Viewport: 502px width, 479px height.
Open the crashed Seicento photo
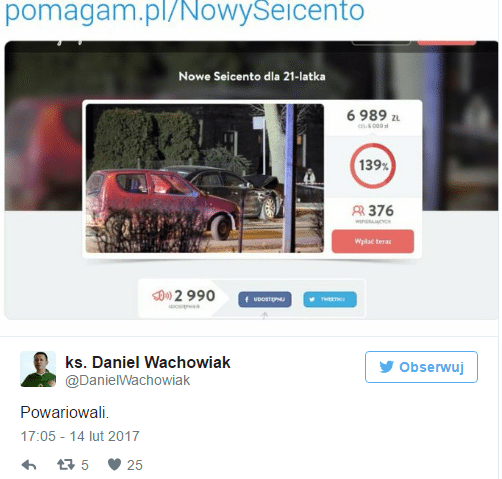204,178
